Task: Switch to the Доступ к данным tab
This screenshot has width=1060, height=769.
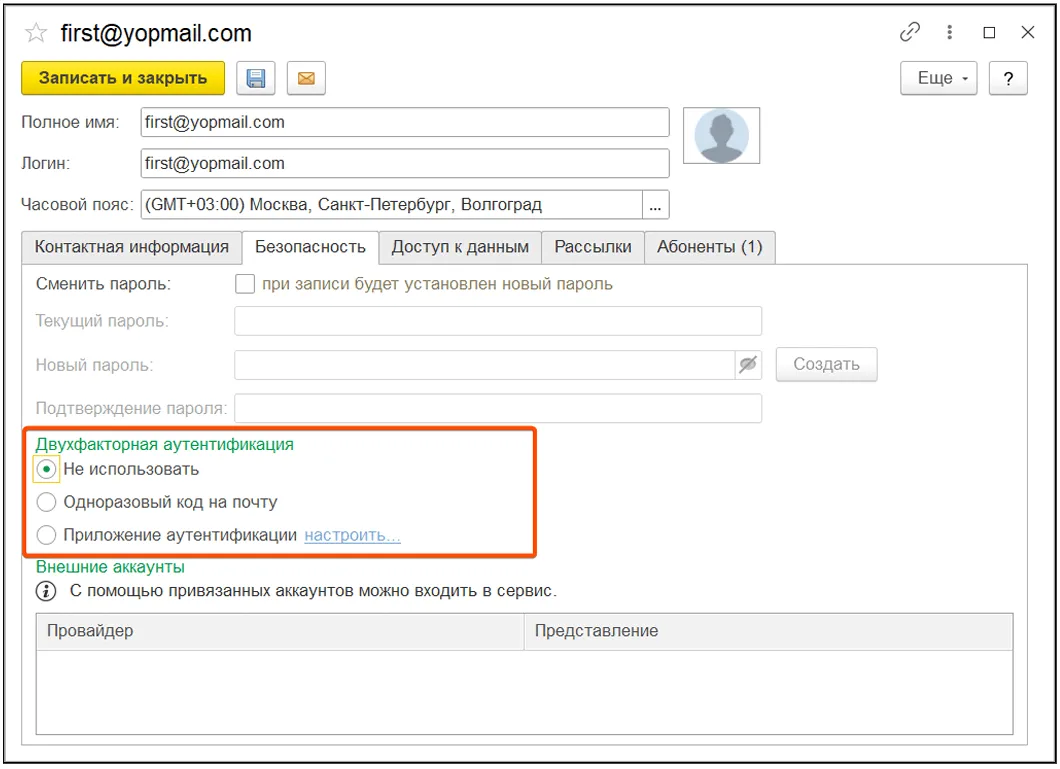Action: point(460,247)
